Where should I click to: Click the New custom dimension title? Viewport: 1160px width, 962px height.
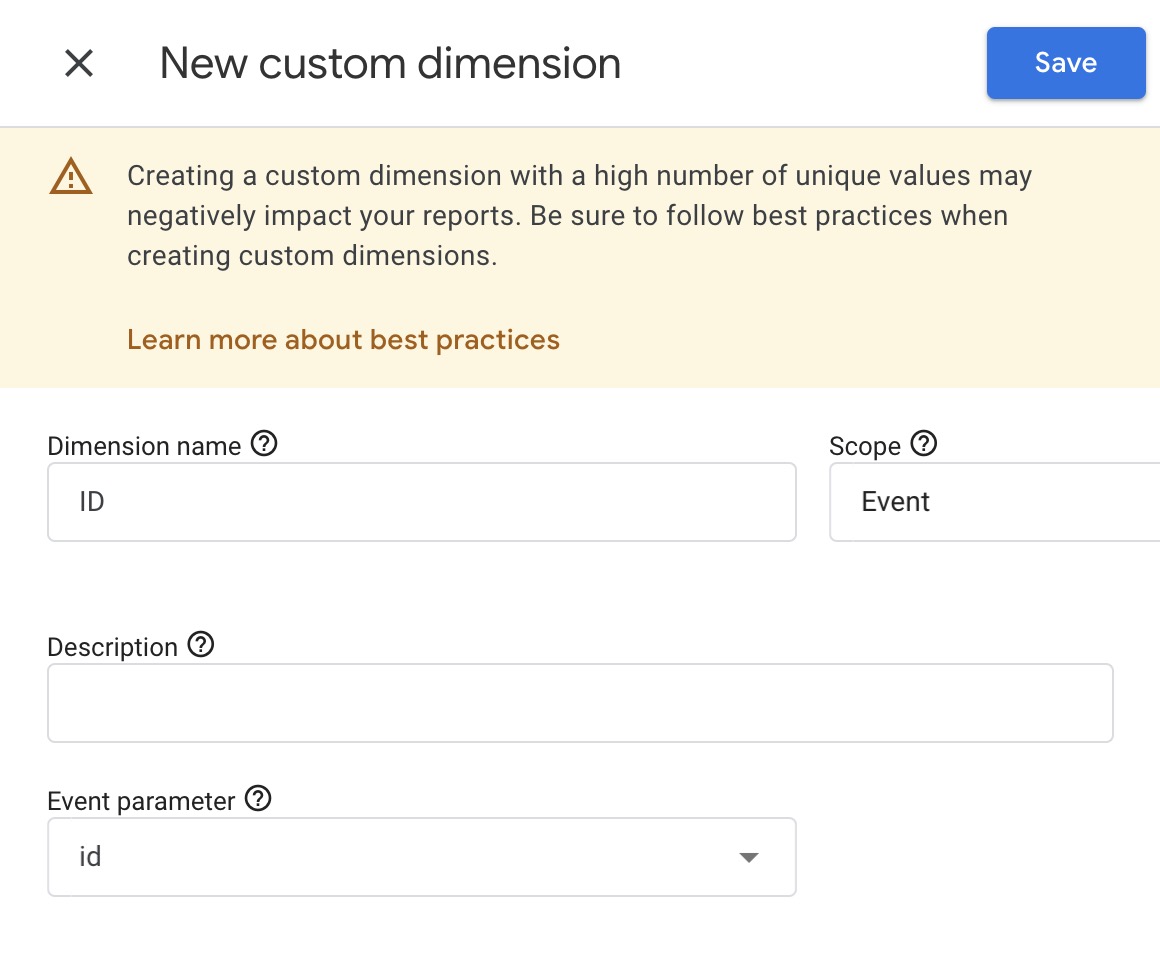click(389, 63)
